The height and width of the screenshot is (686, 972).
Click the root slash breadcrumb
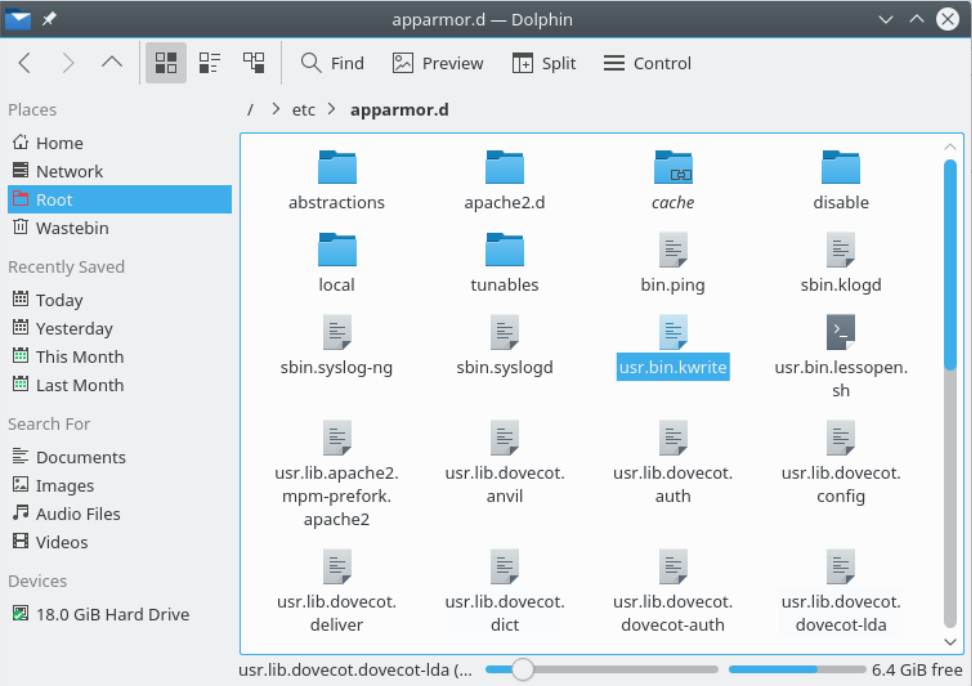click(x=250, y=110)
